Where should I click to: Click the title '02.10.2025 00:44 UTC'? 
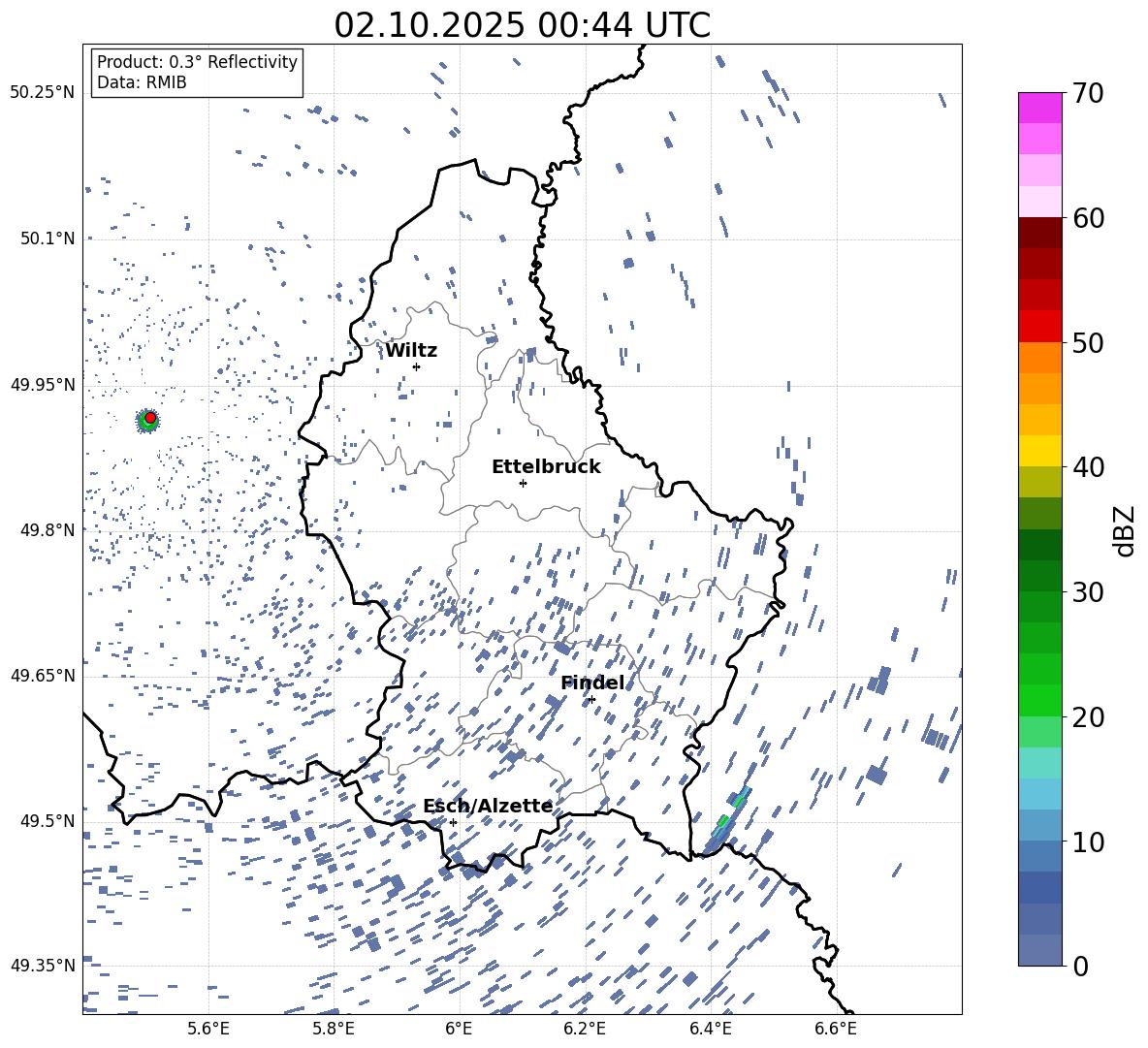click(x=522, y=25)
